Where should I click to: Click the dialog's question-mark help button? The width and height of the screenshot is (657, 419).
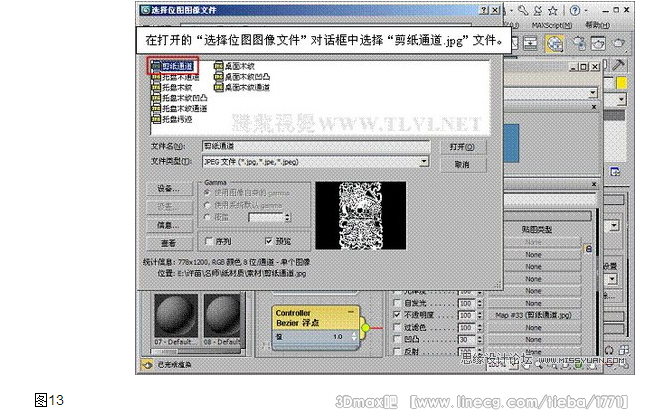point(484,10)
